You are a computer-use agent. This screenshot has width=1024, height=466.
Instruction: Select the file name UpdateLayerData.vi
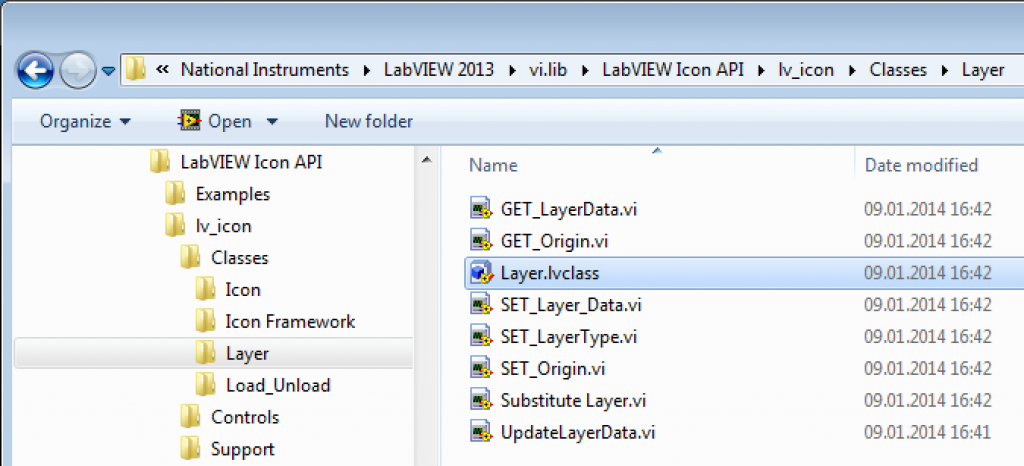[x=577, y=432]
